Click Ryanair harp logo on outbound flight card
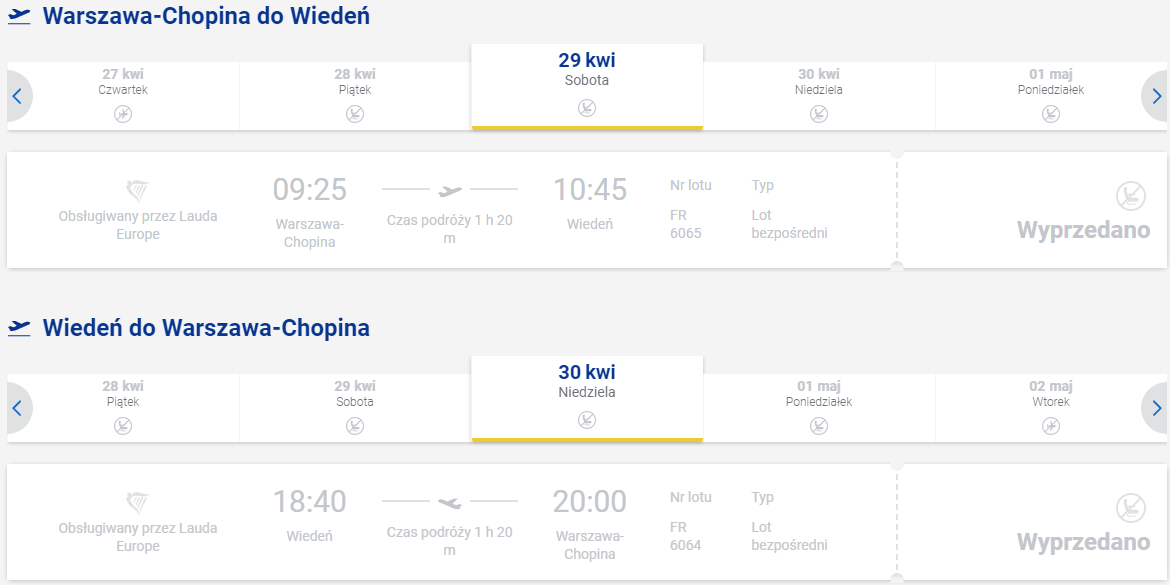 pos(137,191)
